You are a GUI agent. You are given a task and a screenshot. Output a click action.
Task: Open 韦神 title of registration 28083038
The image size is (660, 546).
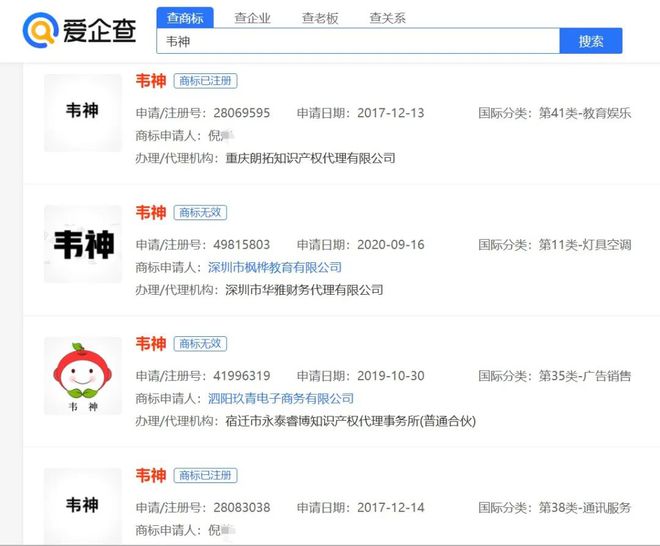point(151,476)
